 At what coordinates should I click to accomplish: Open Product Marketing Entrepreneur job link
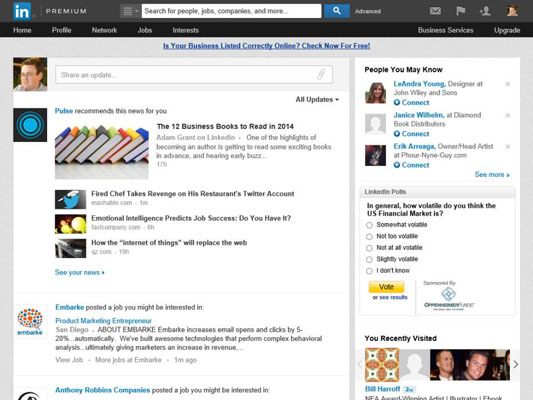103,321
